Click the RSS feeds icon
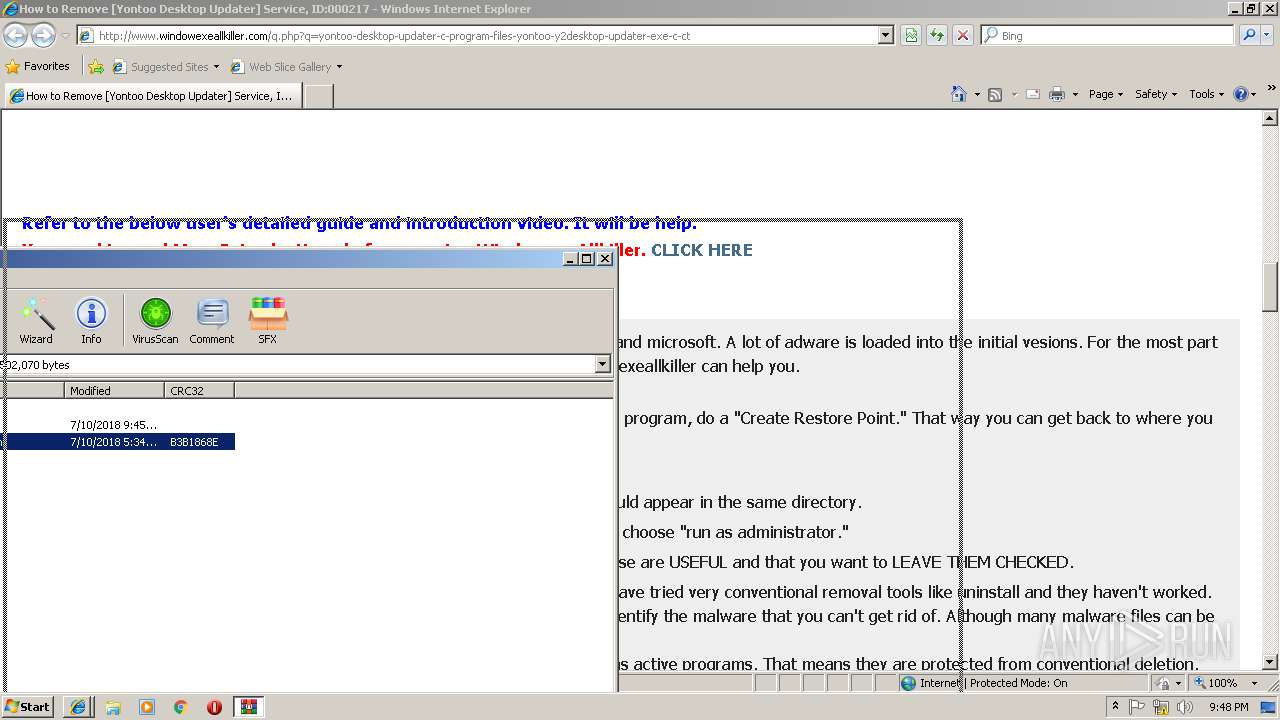 coord(995,94)
